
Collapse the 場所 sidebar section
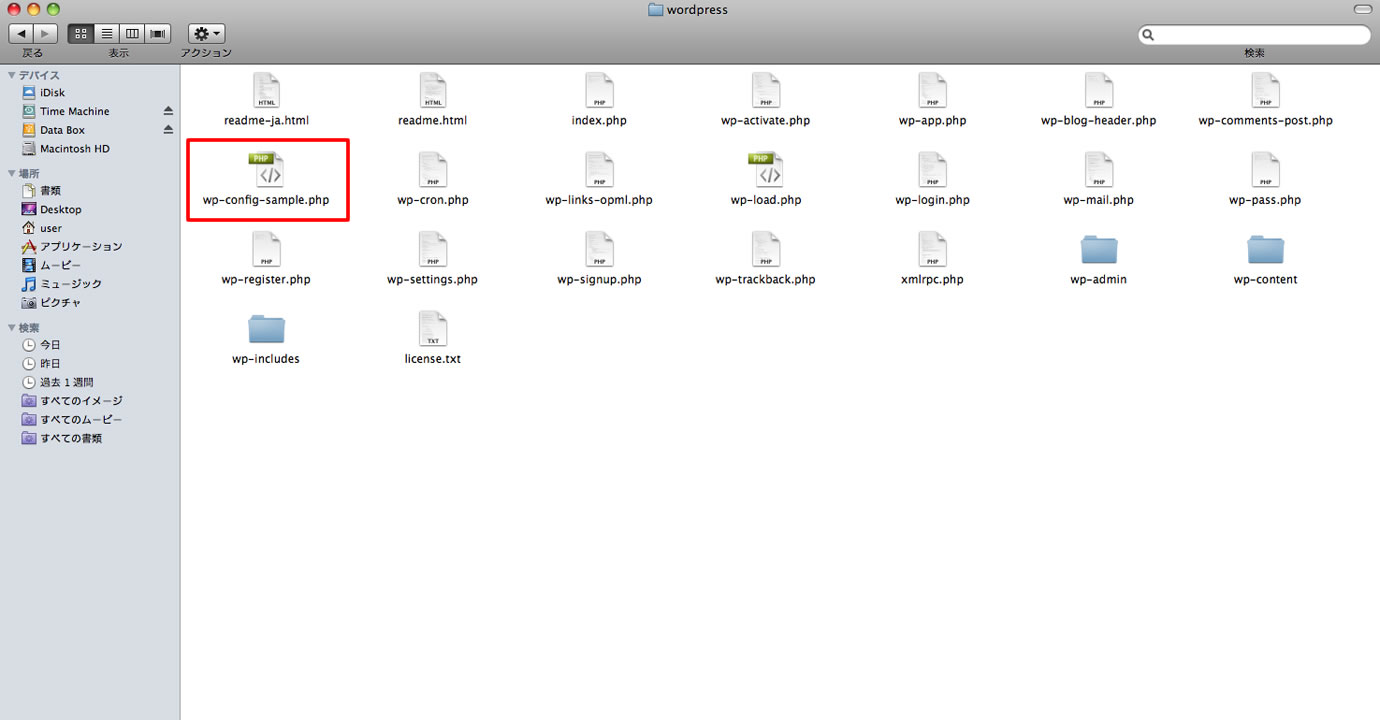(x=12, y=173)
